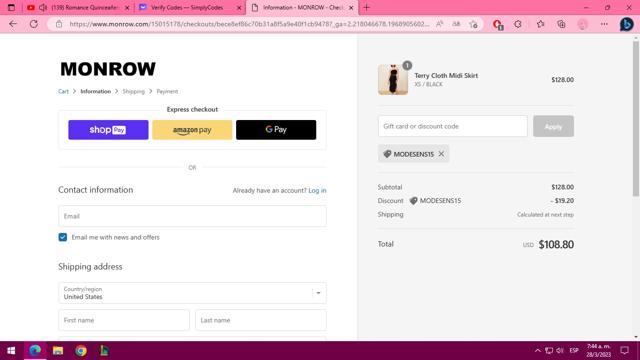Open Edge settings and more menu
The image size is (640, 360).
[604, 24]
